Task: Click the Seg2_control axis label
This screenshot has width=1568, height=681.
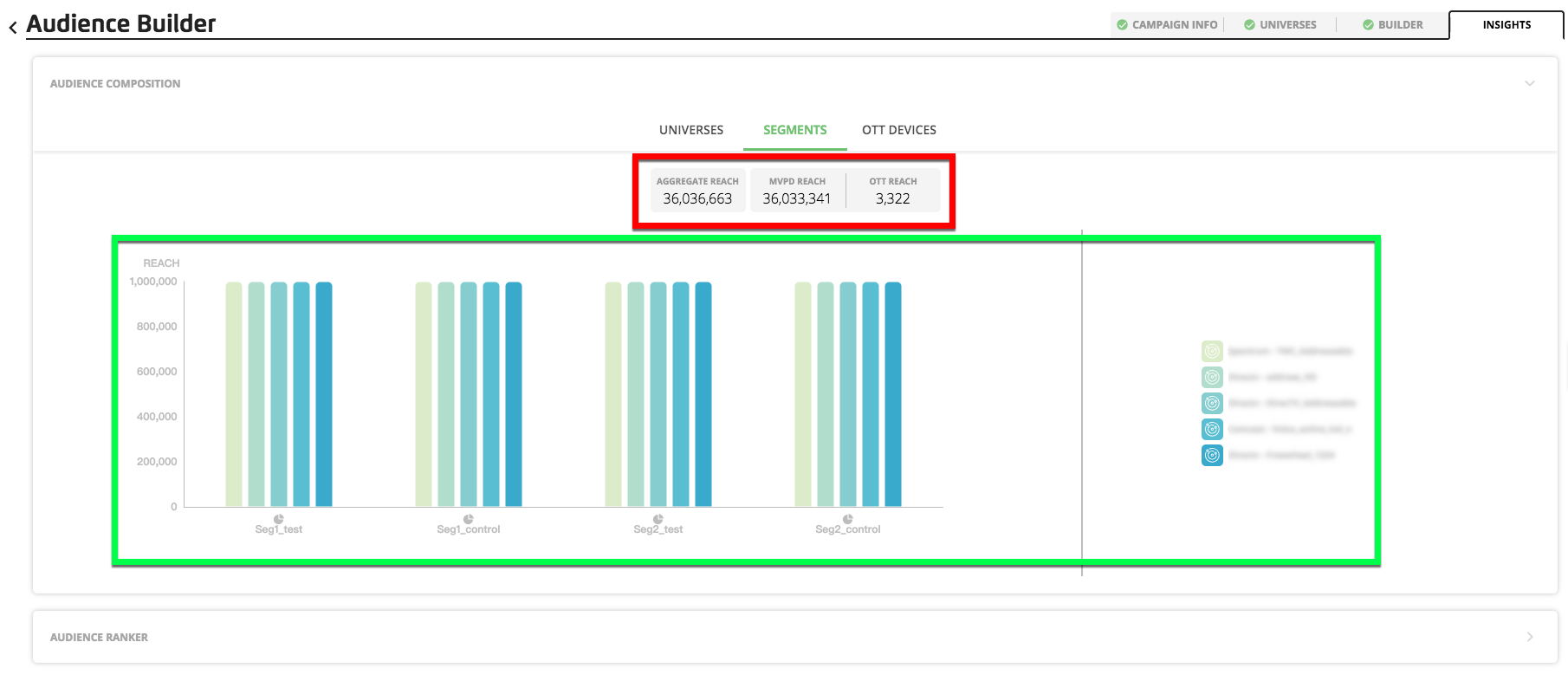Action: [x=848, y=529]
